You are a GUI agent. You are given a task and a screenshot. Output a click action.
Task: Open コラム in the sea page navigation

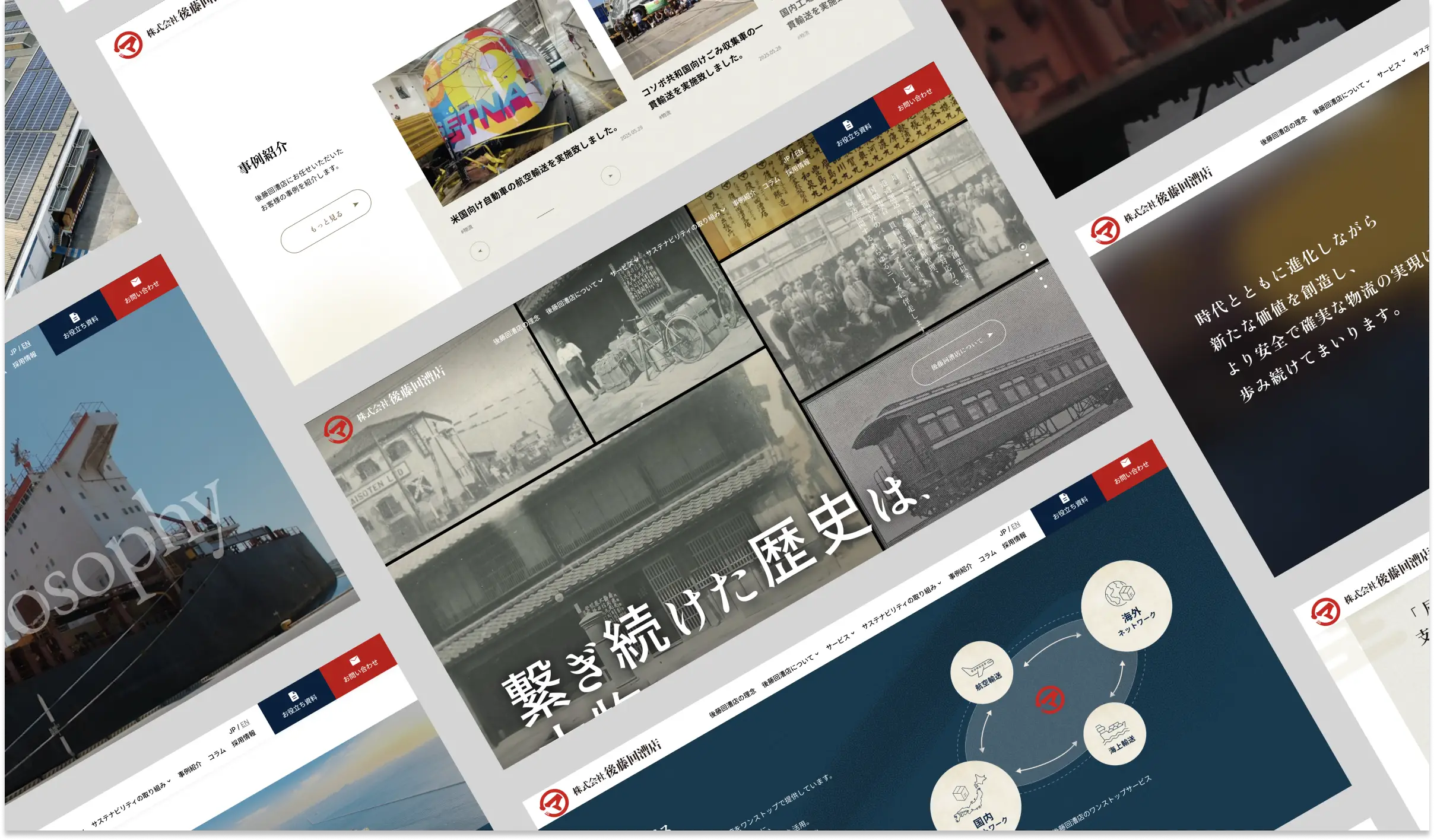[217, 753]
